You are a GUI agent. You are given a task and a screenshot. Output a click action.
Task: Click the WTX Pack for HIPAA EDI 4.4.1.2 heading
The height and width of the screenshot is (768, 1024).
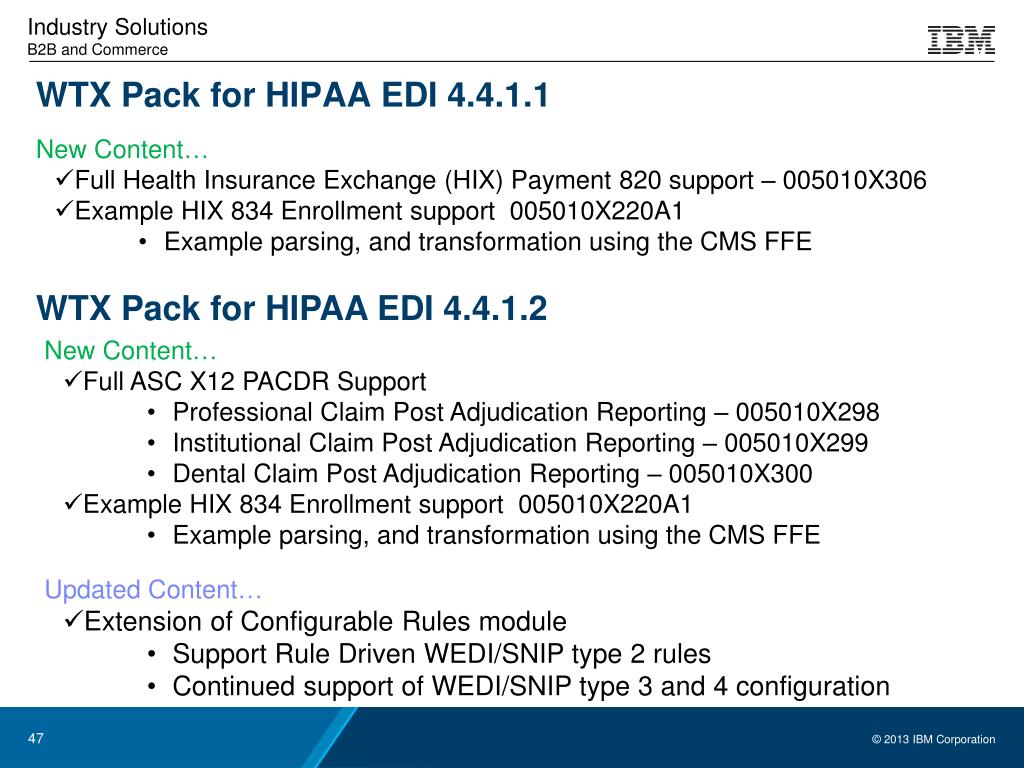pyautogui.click(x=292, y=308)
